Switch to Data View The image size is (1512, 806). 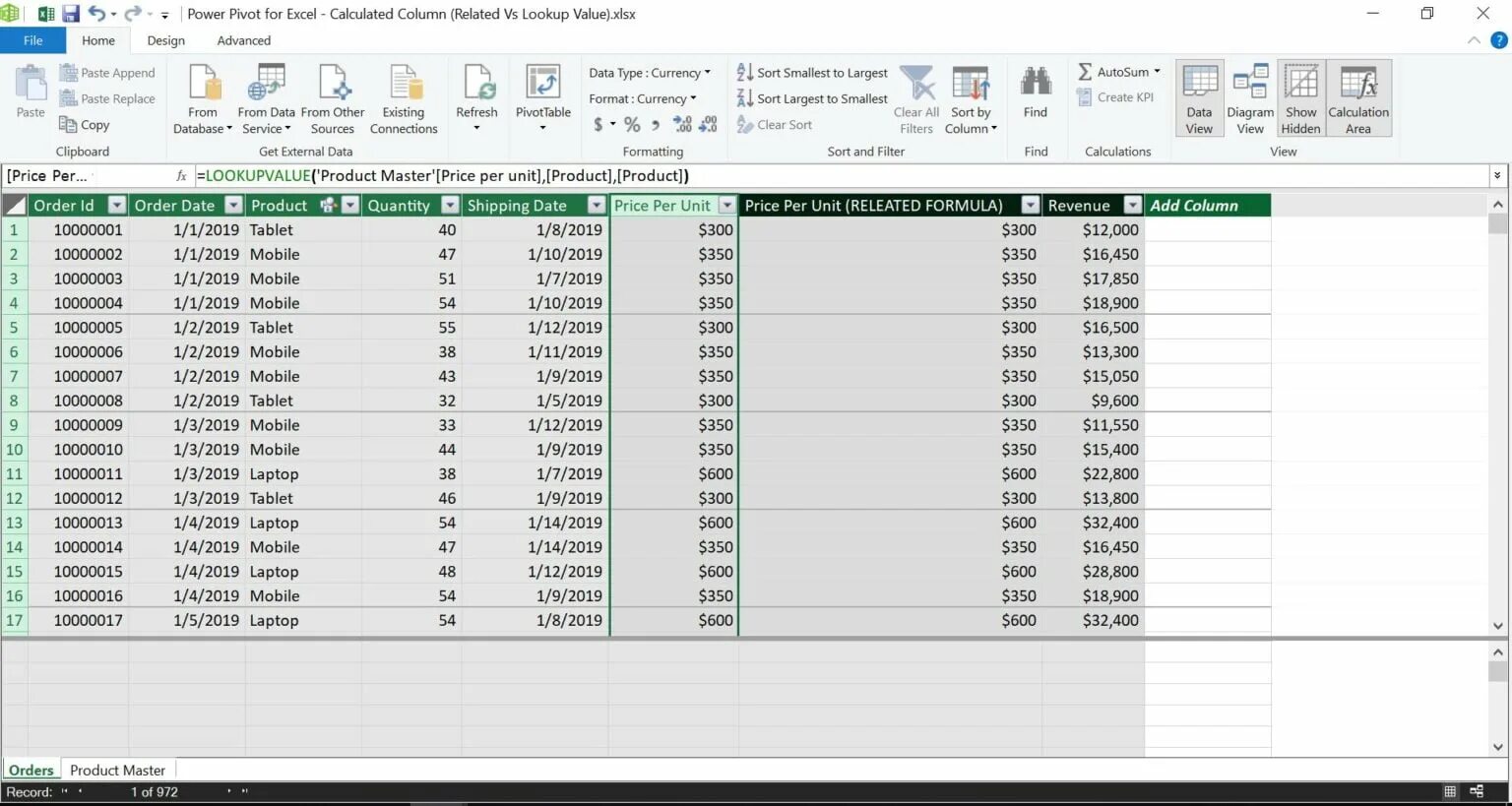coord(1199,99)
